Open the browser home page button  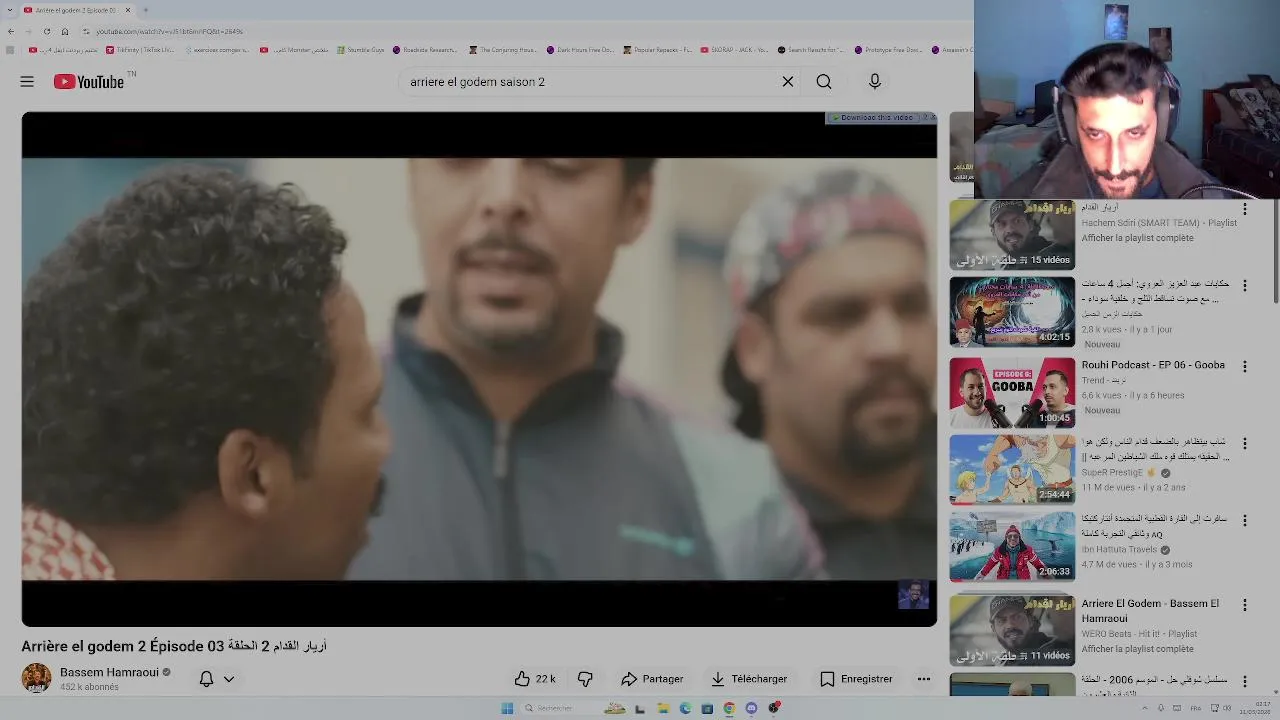65,31
